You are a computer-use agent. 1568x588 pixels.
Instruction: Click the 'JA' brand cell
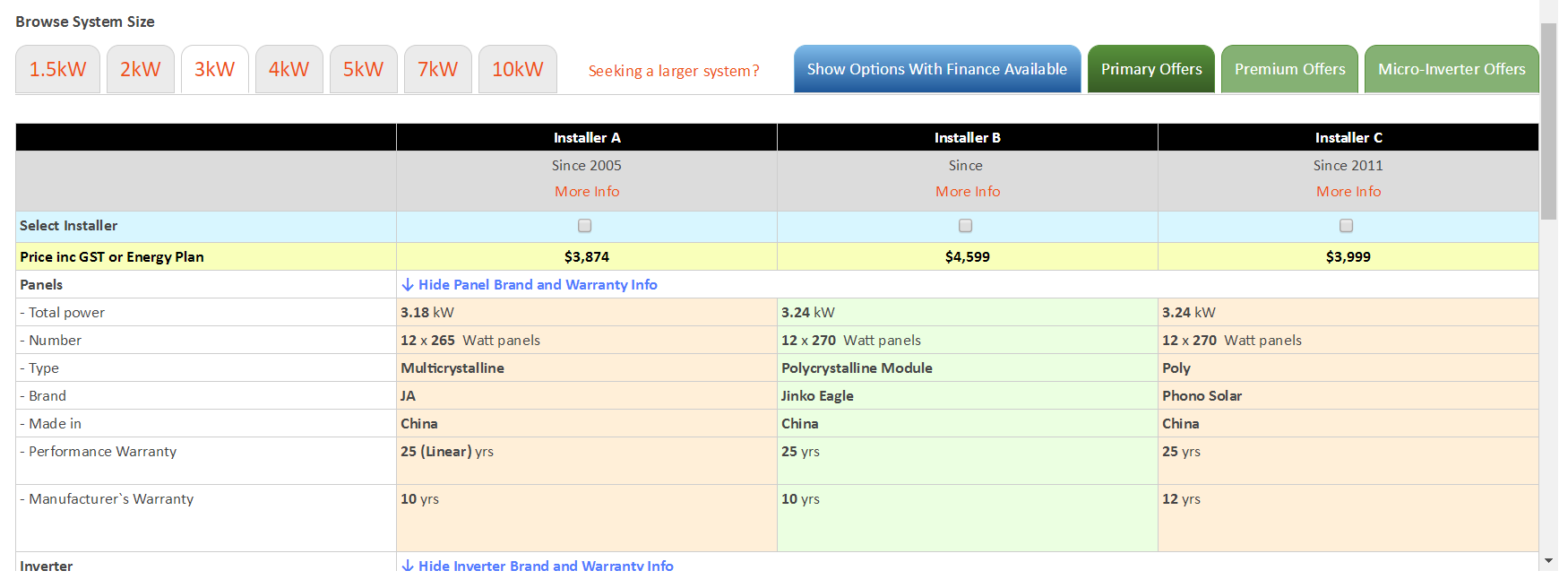587,395
